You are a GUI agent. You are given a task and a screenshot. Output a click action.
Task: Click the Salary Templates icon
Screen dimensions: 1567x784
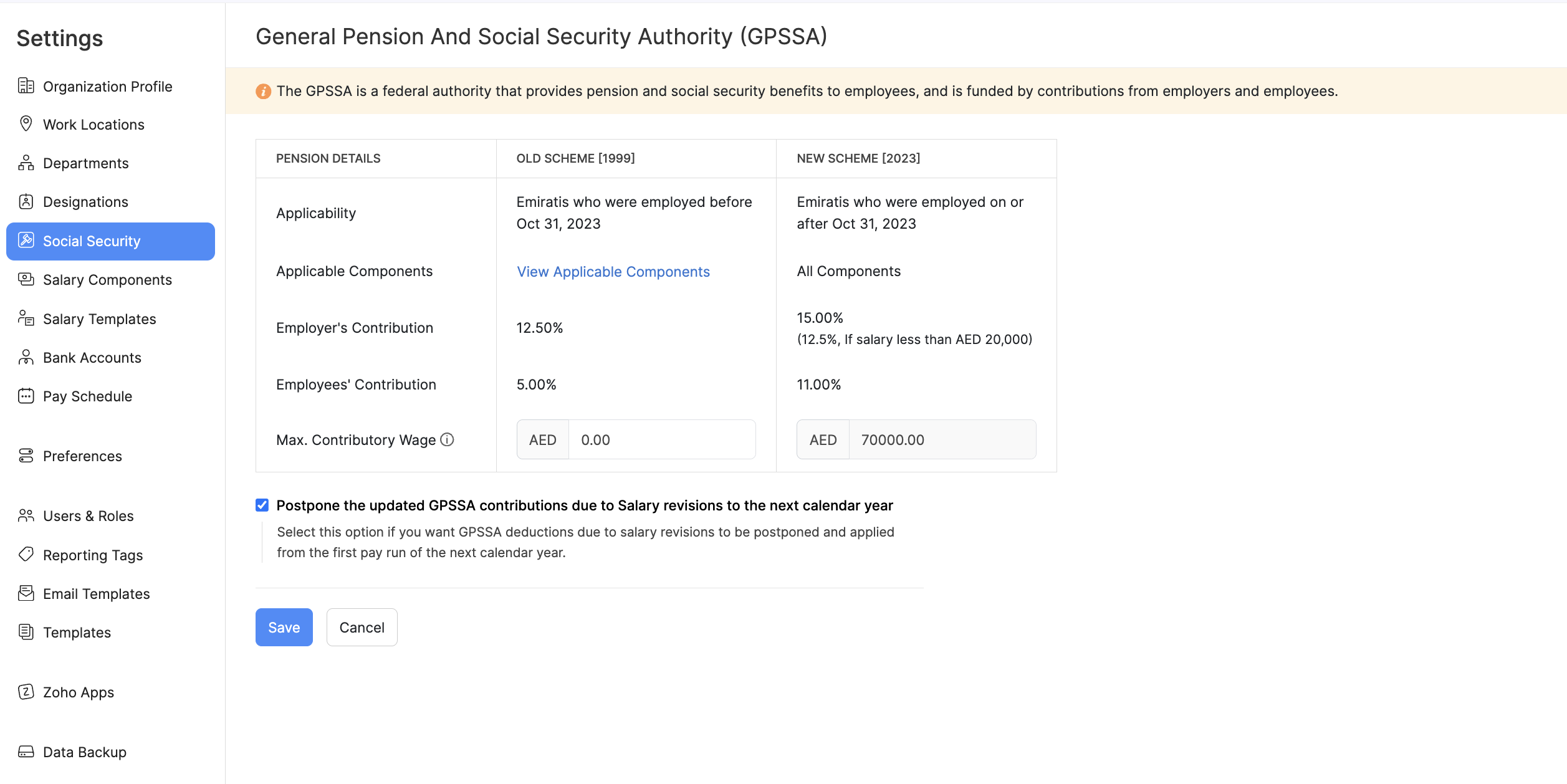pyautogui.click(x=26, y=318)
